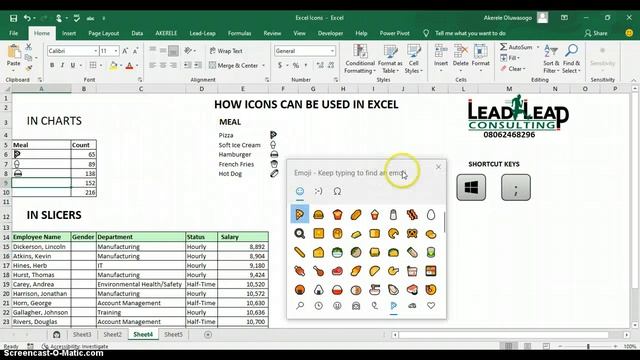Click the red Font Color swatch
Viewport: 640px width, 360px height.
point(129,65)
